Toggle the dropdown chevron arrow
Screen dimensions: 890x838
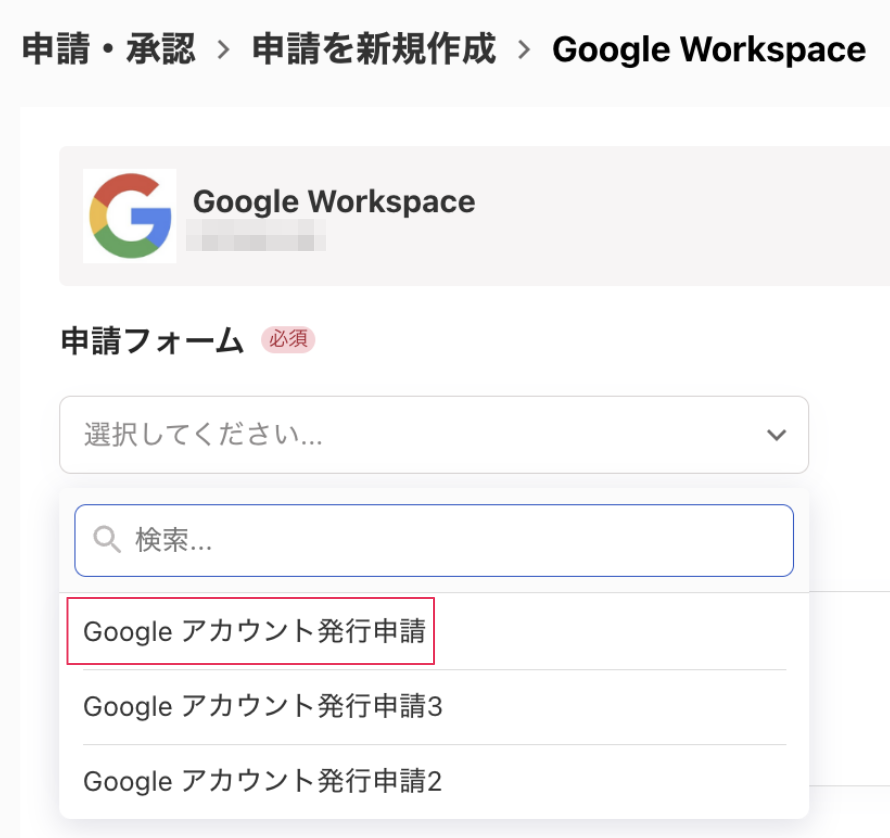pos(776,435)
